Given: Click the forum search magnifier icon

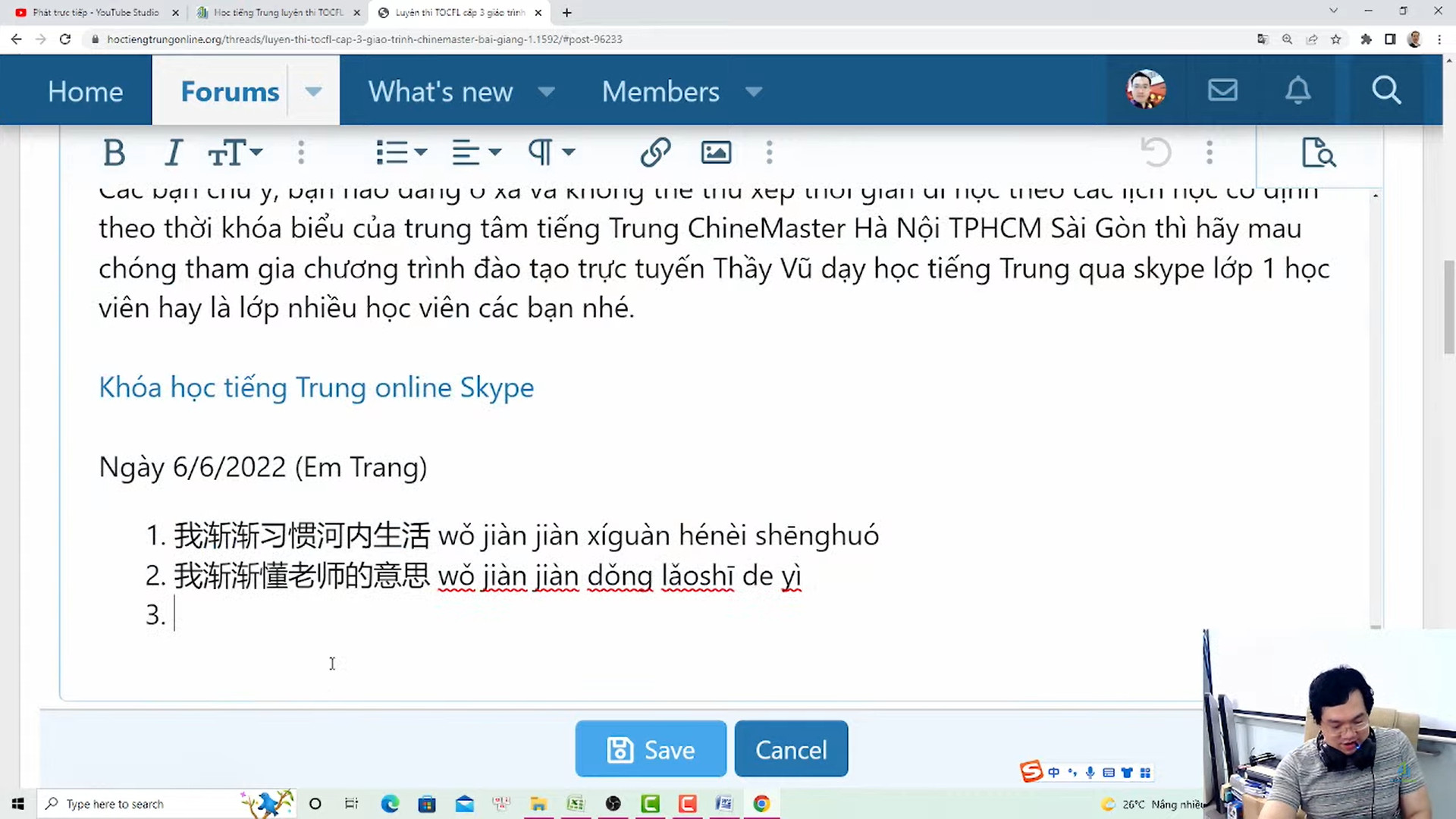Looking at the screenshot, I should tap(1386, 91).
